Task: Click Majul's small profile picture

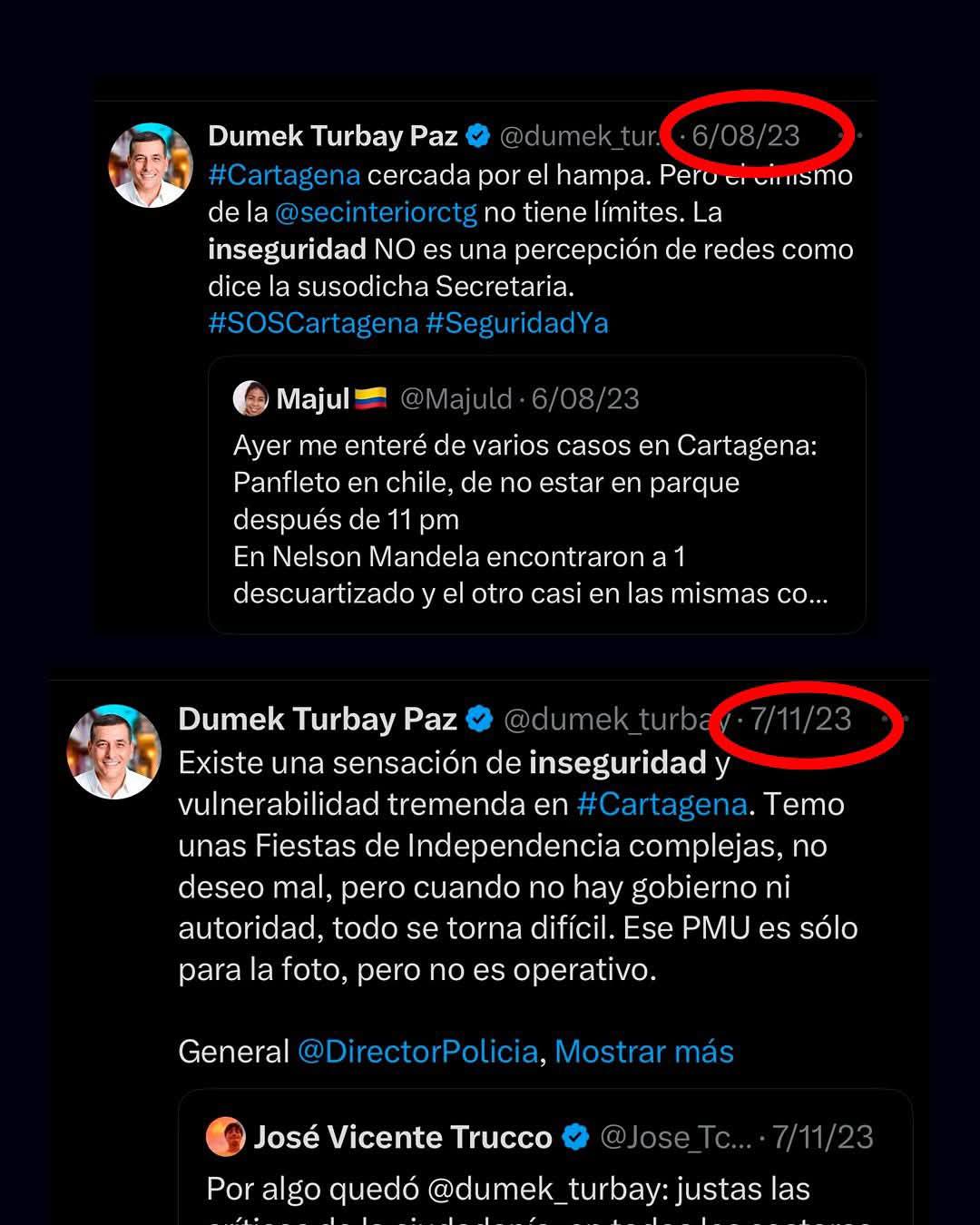Action: click(250, 398)
